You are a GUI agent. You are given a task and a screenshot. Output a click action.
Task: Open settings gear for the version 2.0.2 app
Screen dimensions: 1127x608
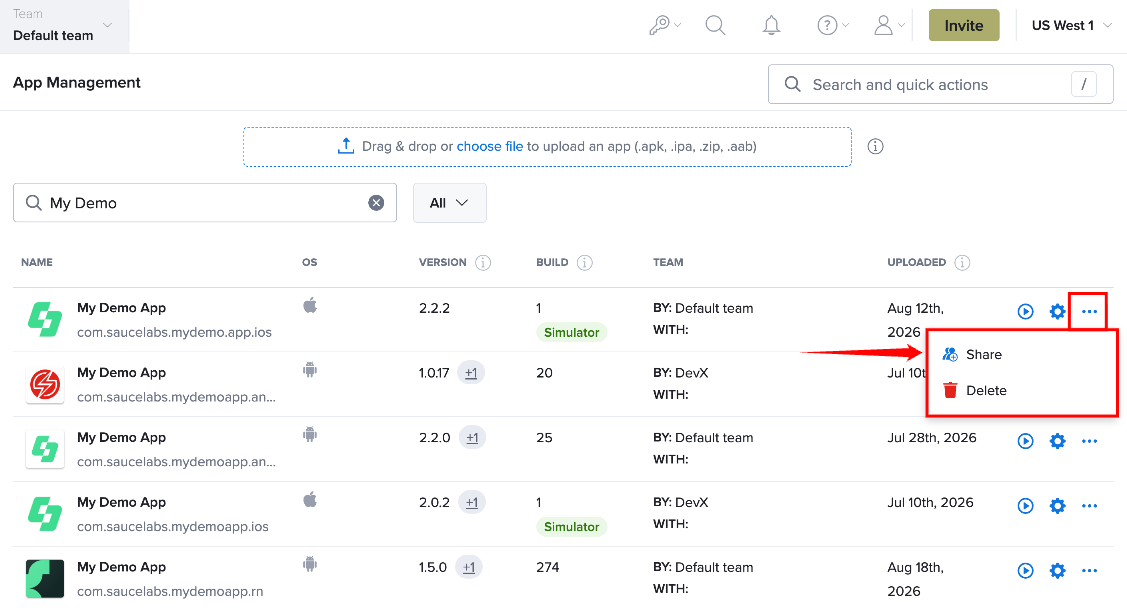click(x=1057, y=505)
